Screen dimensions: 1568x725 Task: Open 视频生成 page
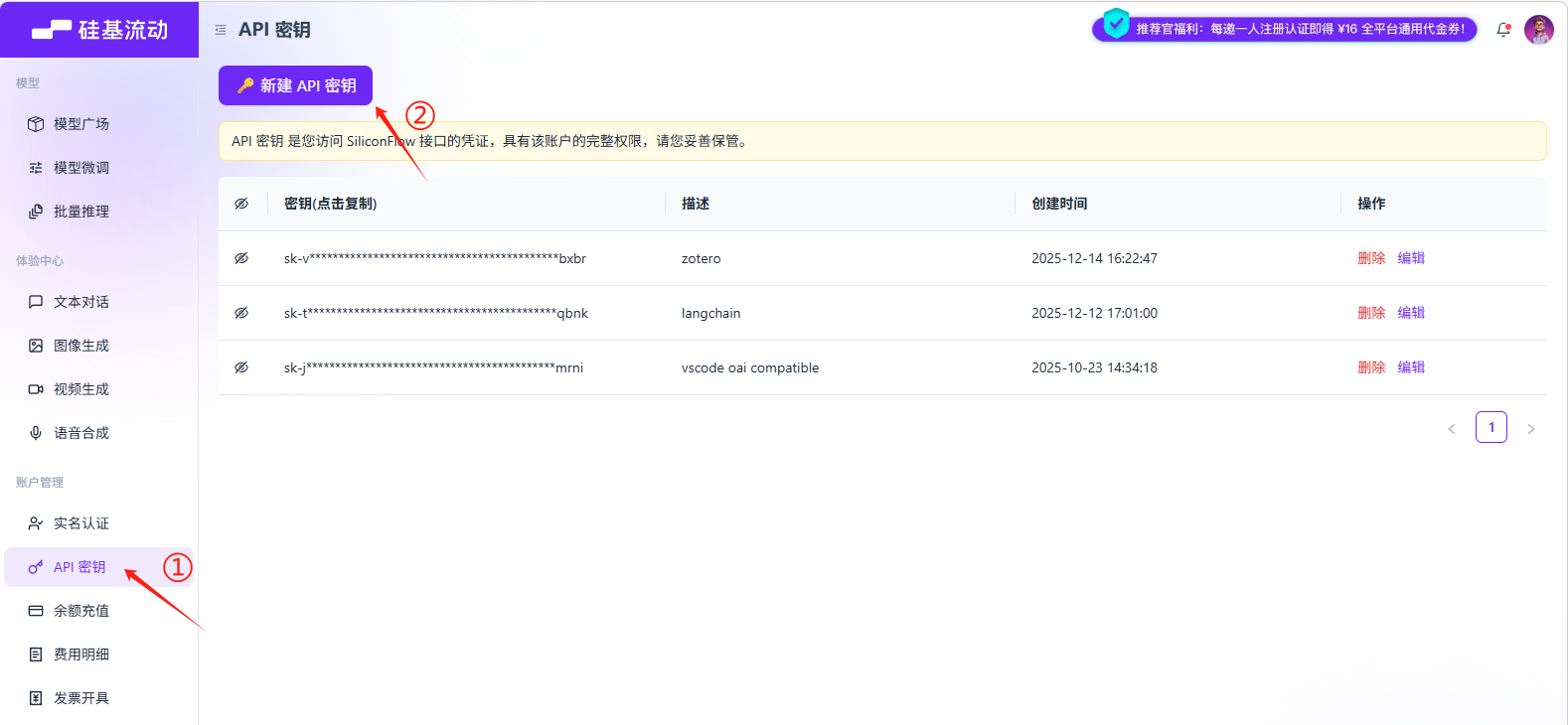[x=81, y=389]
